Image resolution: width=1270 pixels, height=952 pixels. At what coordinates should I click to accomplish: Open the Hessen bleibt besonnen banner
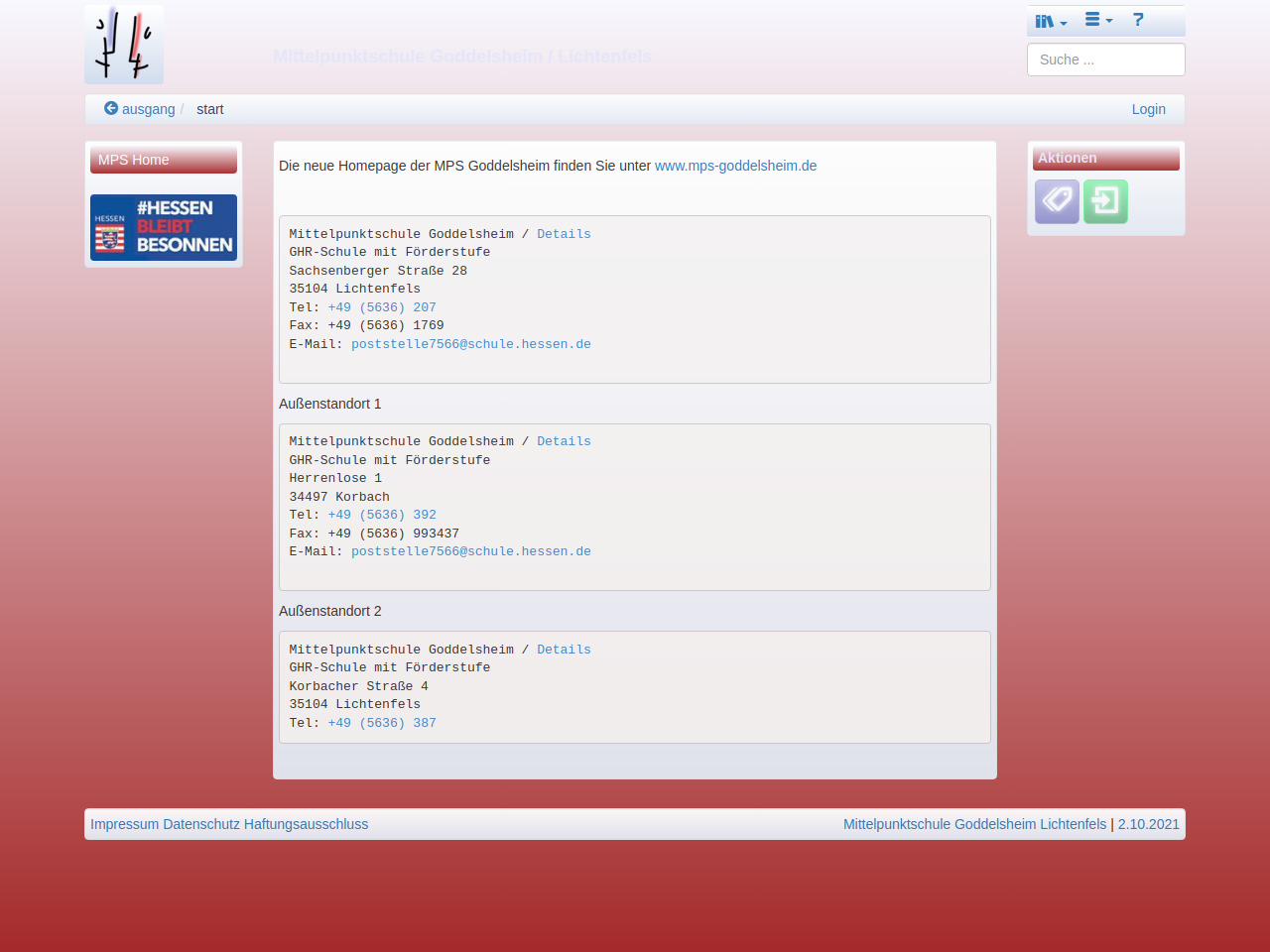tap(164, 227)
